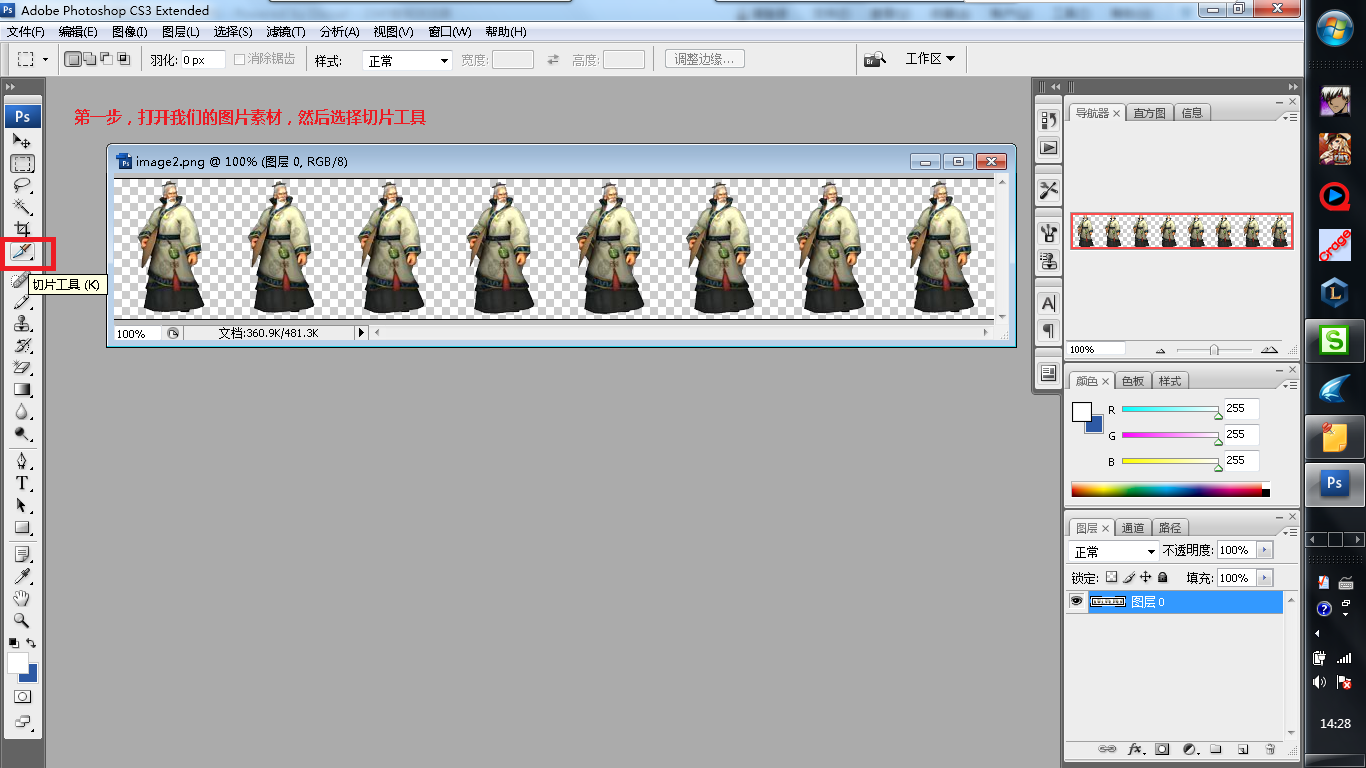Select the Move tool
The height and width of the screenshot is (768, 1366).
point(22,141)
